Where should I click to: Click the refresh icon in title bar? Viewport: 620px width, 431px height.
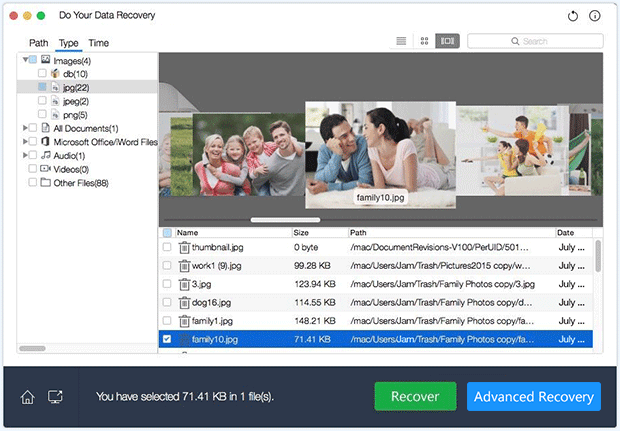[x=573, y=16]
